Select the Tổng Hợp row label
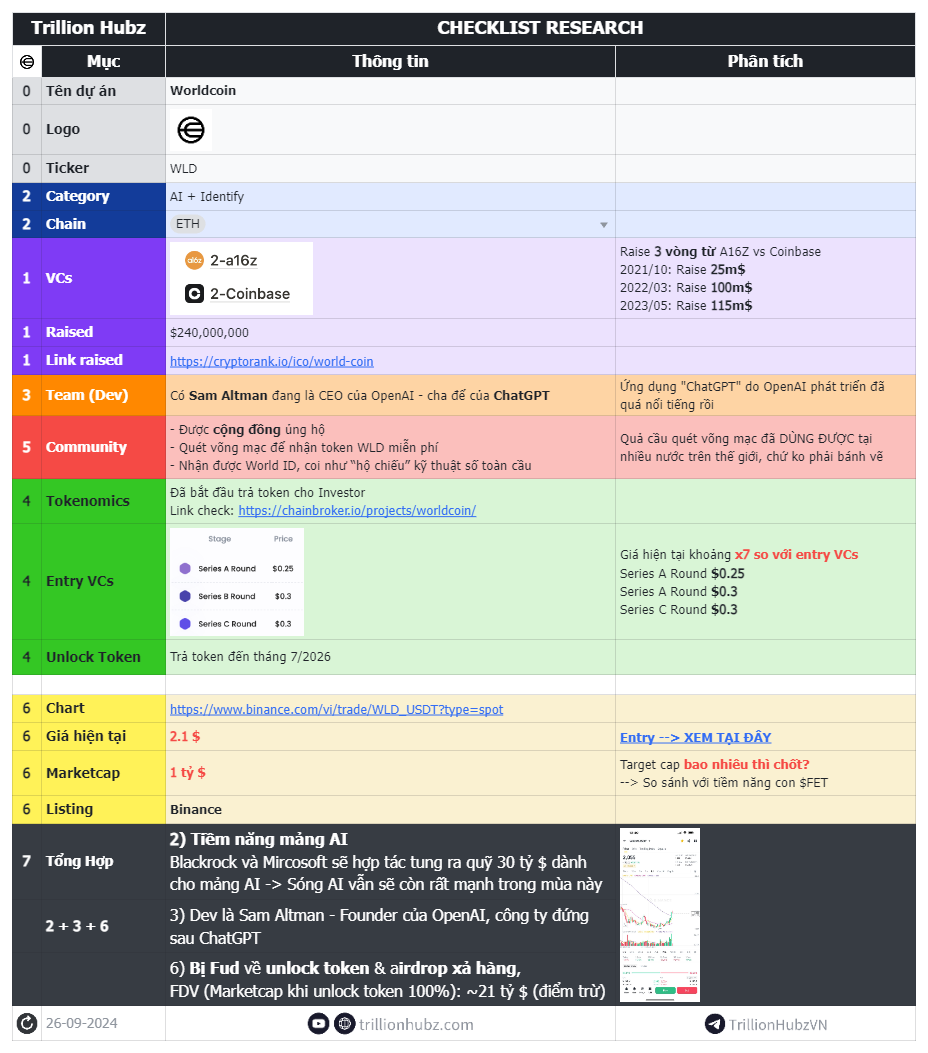 pyautogui.click(x=103, y=862)
